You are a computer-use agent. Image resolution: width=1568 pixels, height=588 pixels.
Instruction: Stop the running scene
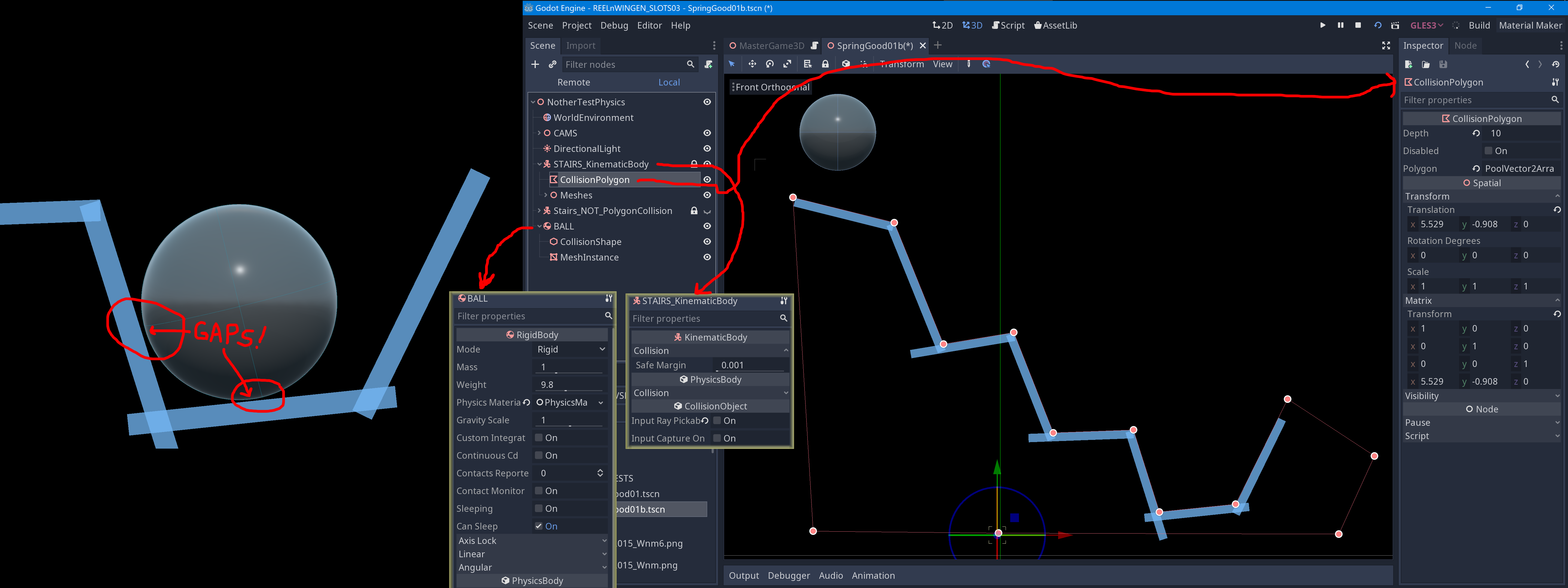tap(1358, 26)
